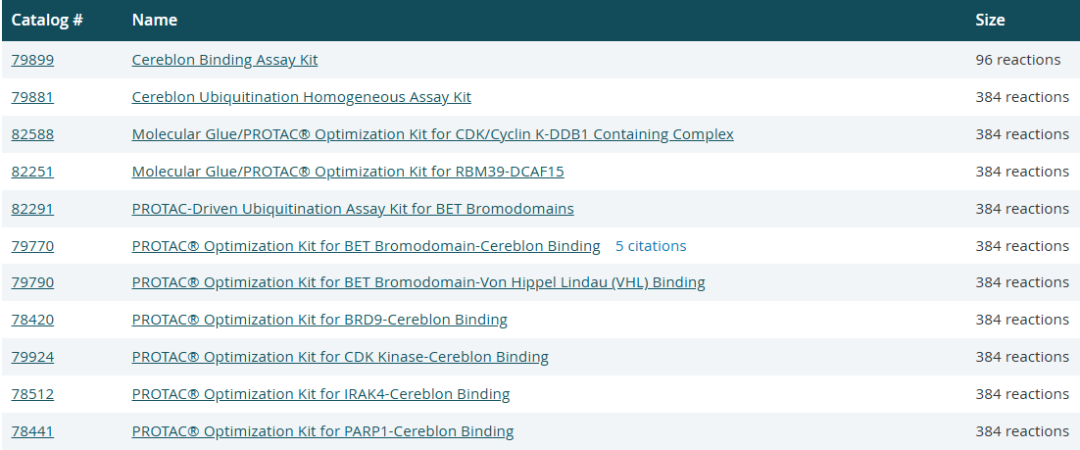Image resolution: width=1080 pixels, height=450 pixels.
Task: Open Cereblon Binding Assay Kit product
Action: pos(224,60)
